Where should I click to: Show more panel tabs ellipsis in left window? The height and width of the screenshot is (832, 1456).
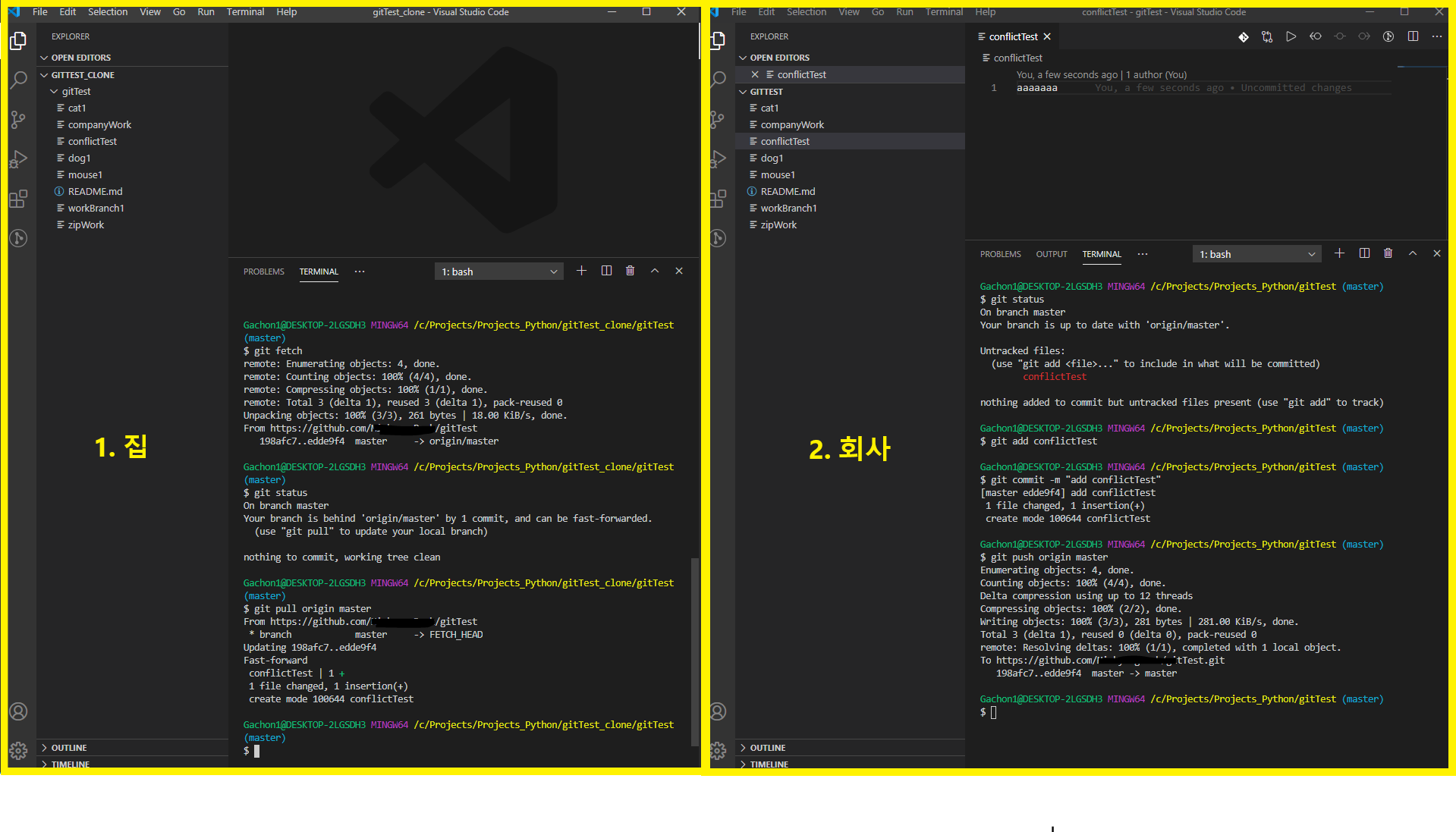360,272
